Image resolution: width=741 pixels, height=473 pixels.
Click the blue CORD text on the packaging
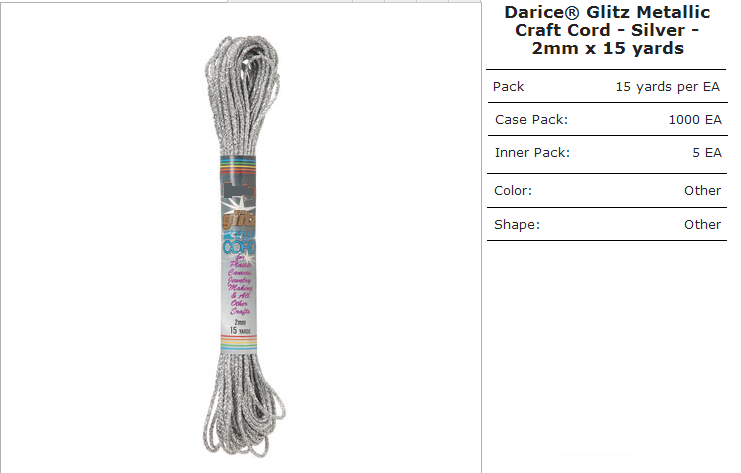tap(240, 246)
